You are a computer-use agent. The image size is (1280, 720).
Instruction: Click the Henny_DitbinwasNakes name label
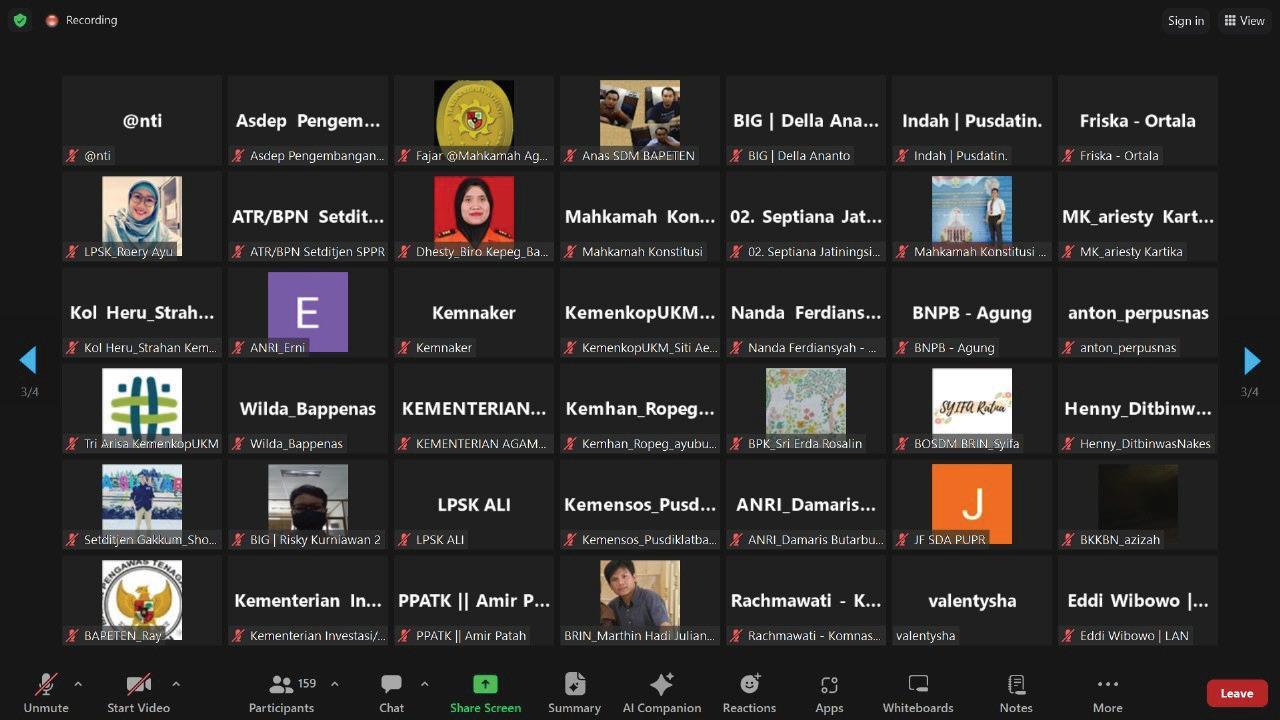point(1145,443)
